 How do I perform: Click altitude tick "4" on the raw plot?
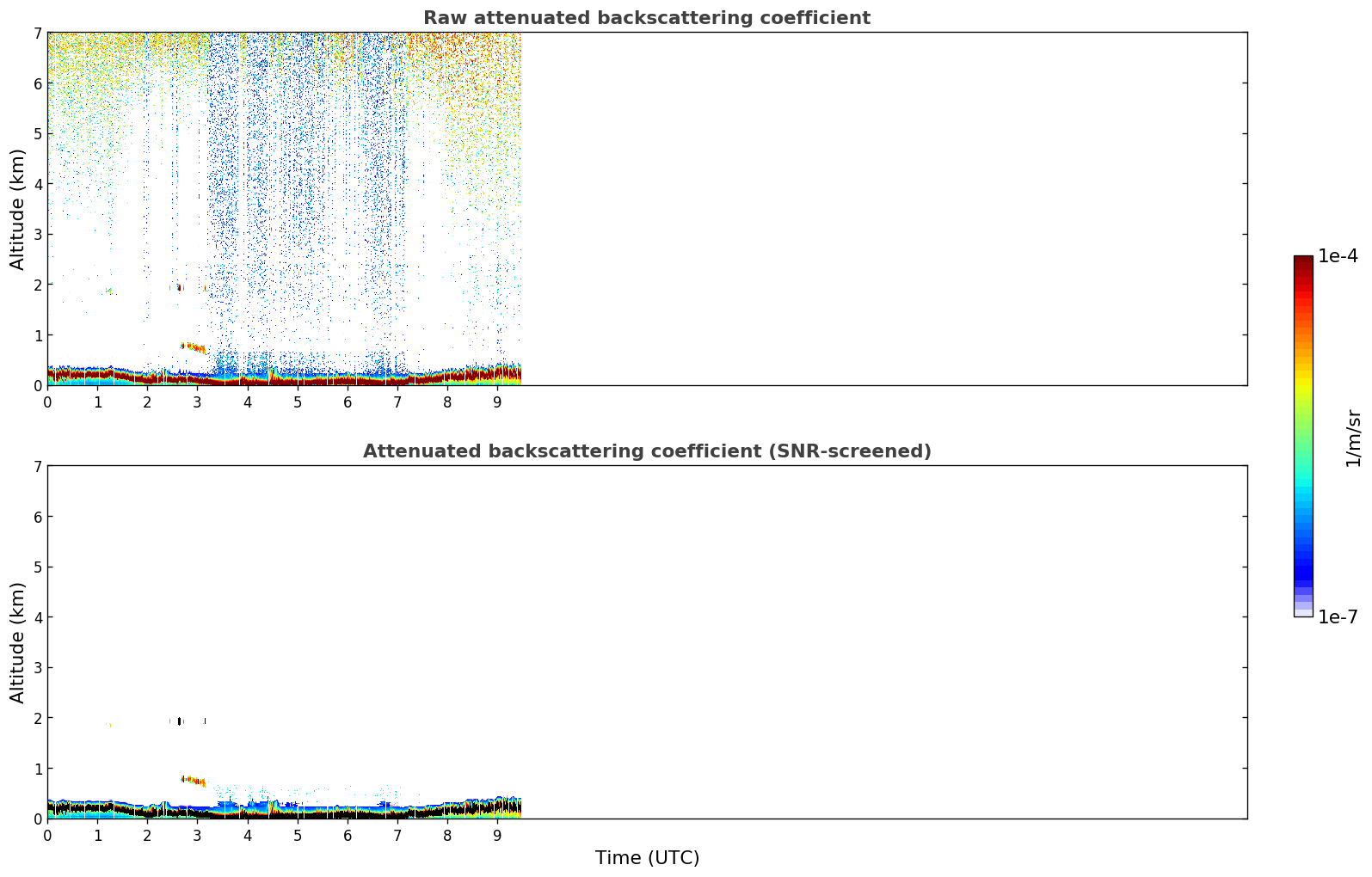(x=38, y=184)
